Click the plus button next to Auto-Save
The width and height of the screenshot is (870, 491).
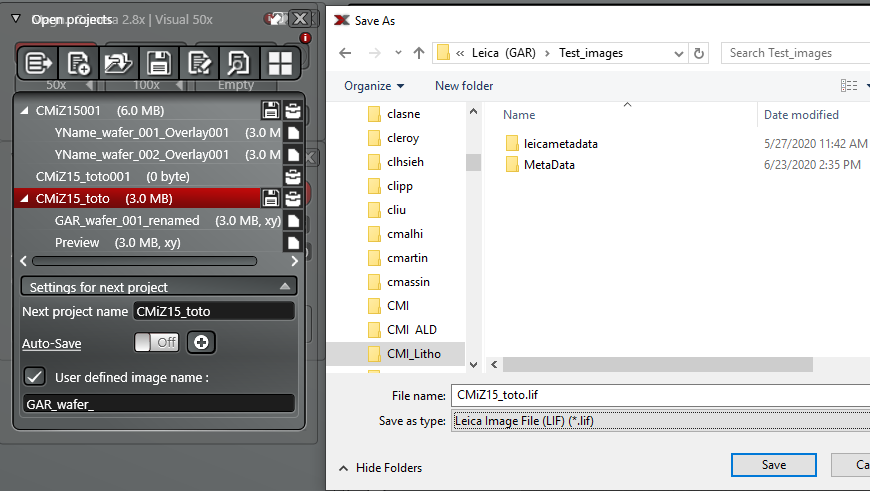[201, 342]
